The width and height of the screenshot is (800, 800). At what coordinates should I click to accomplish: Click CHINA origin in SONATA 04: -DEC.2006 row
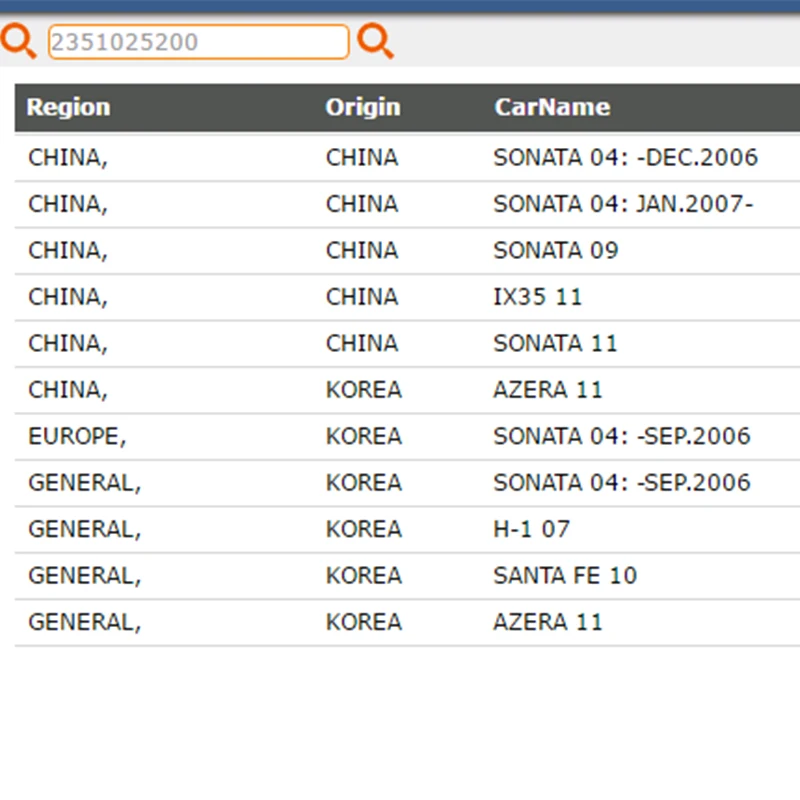[362, 158]
